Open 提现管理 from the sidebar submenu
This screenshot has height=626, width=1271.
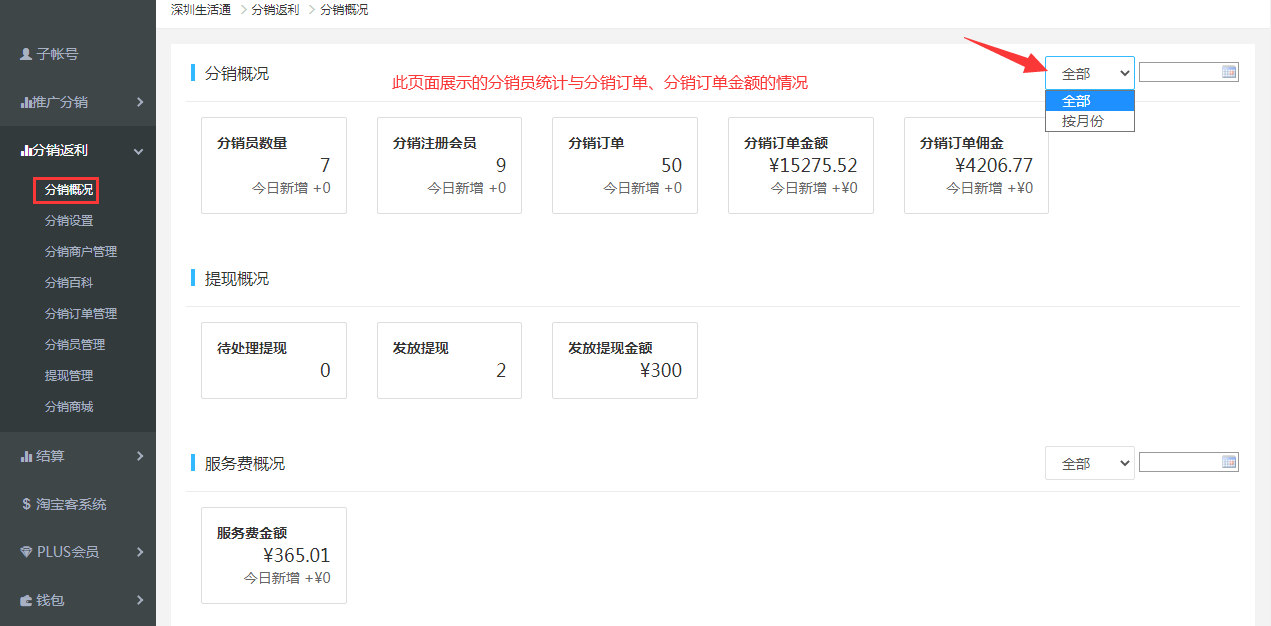(69, 376)
